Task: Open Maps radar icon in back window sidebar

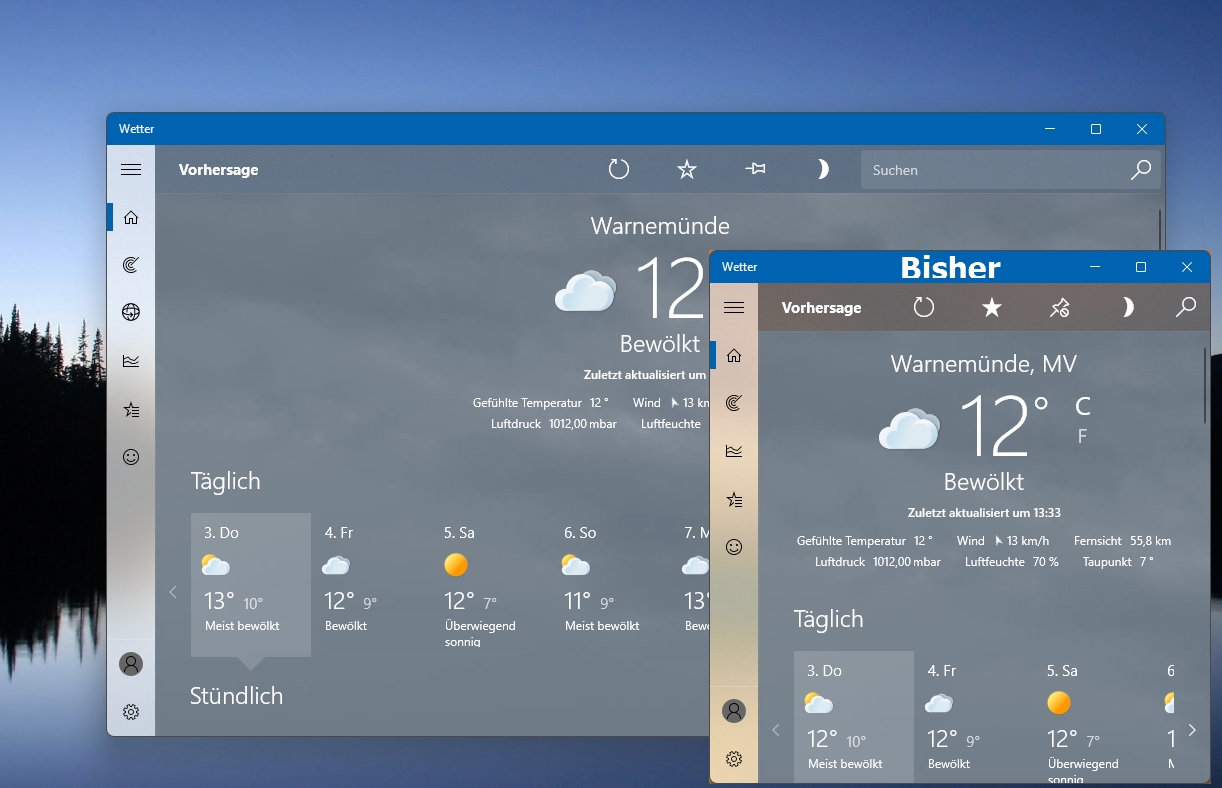Action: tap(131, 265)
